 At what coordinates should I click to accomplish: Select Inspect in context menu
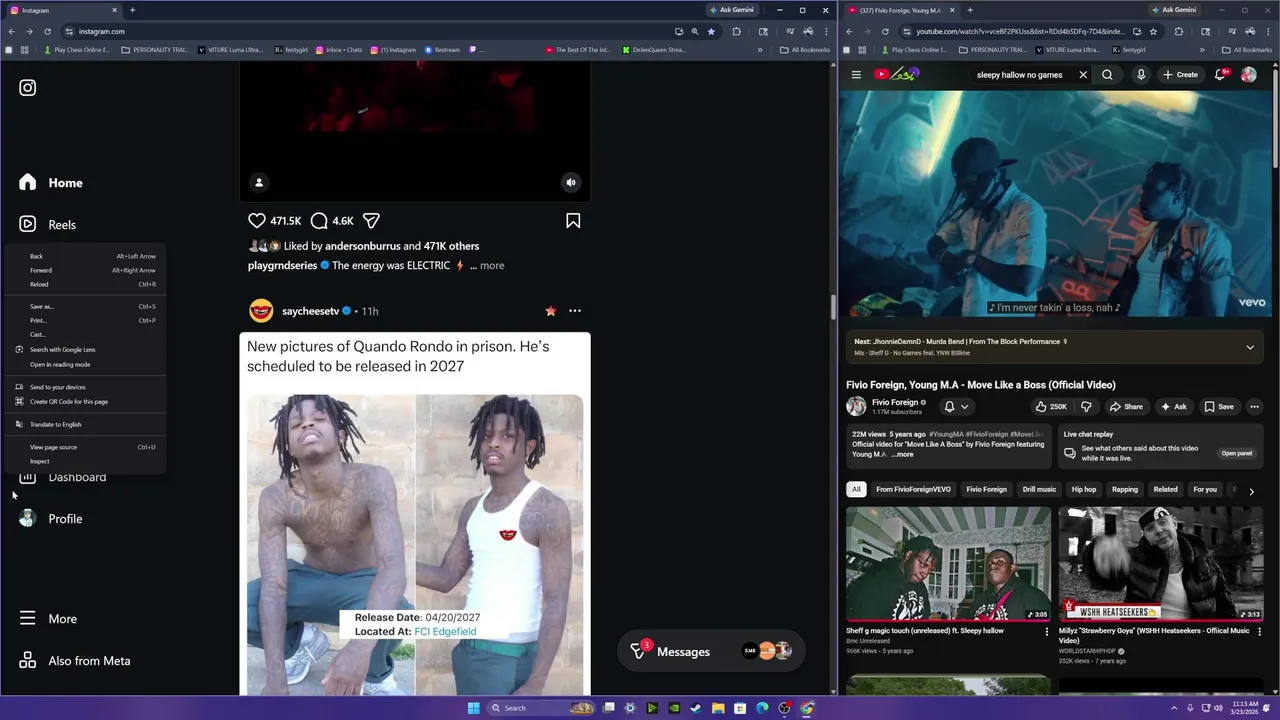point(85,462)
